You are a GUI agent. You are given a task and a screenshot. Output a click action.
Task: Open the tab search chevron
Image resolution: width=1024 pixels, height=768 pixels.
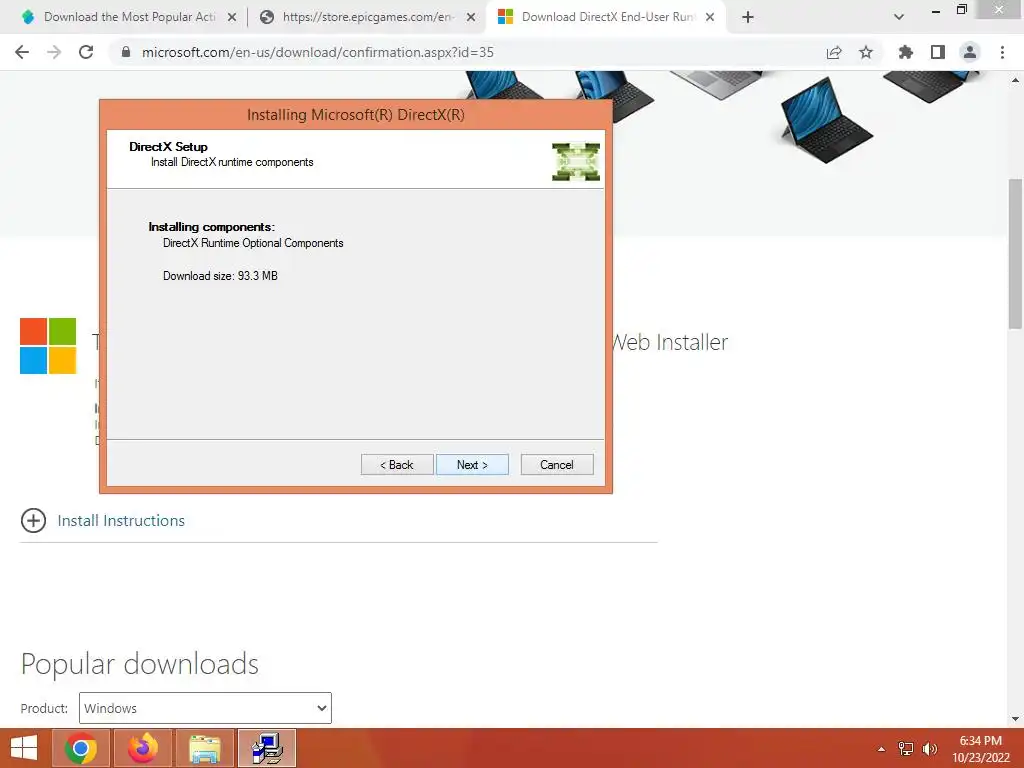click(899, 17)
